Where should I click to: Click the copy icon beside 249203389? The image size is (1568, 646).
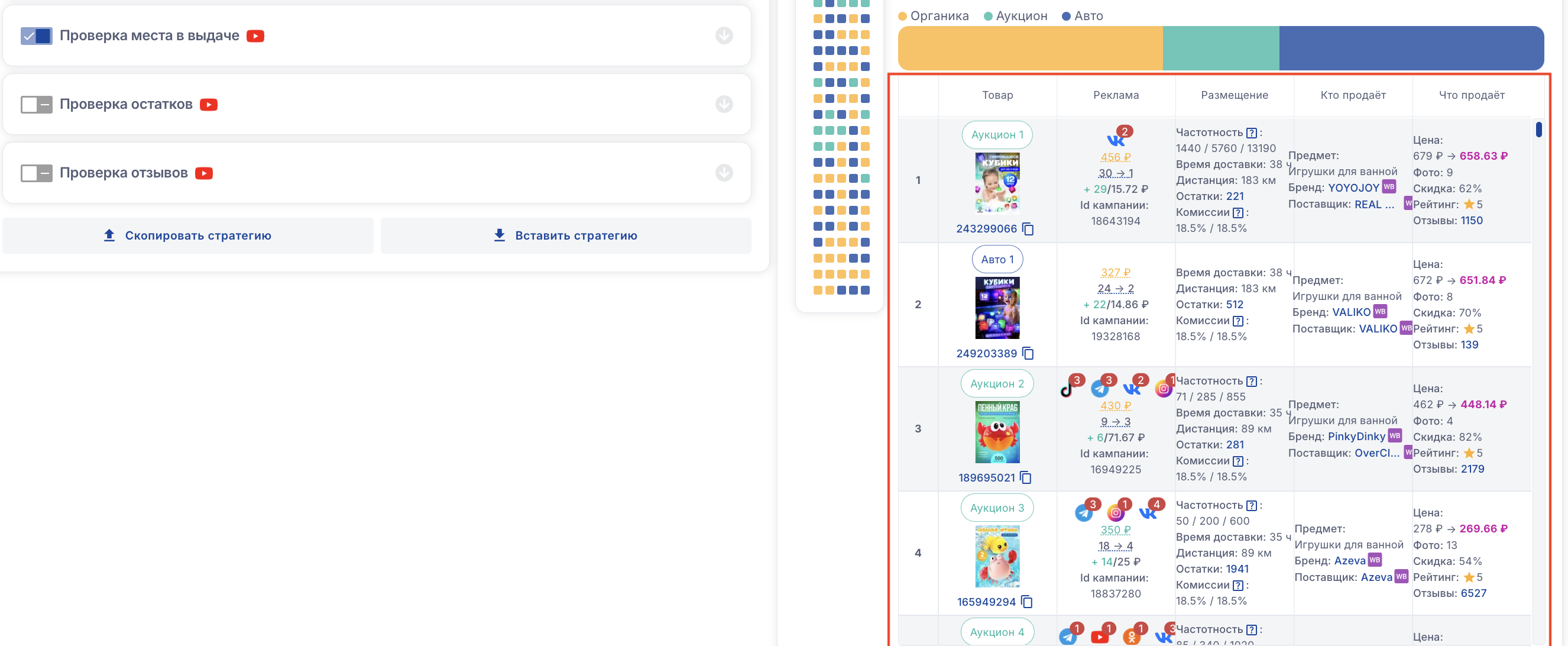[x=1028, y=353]
